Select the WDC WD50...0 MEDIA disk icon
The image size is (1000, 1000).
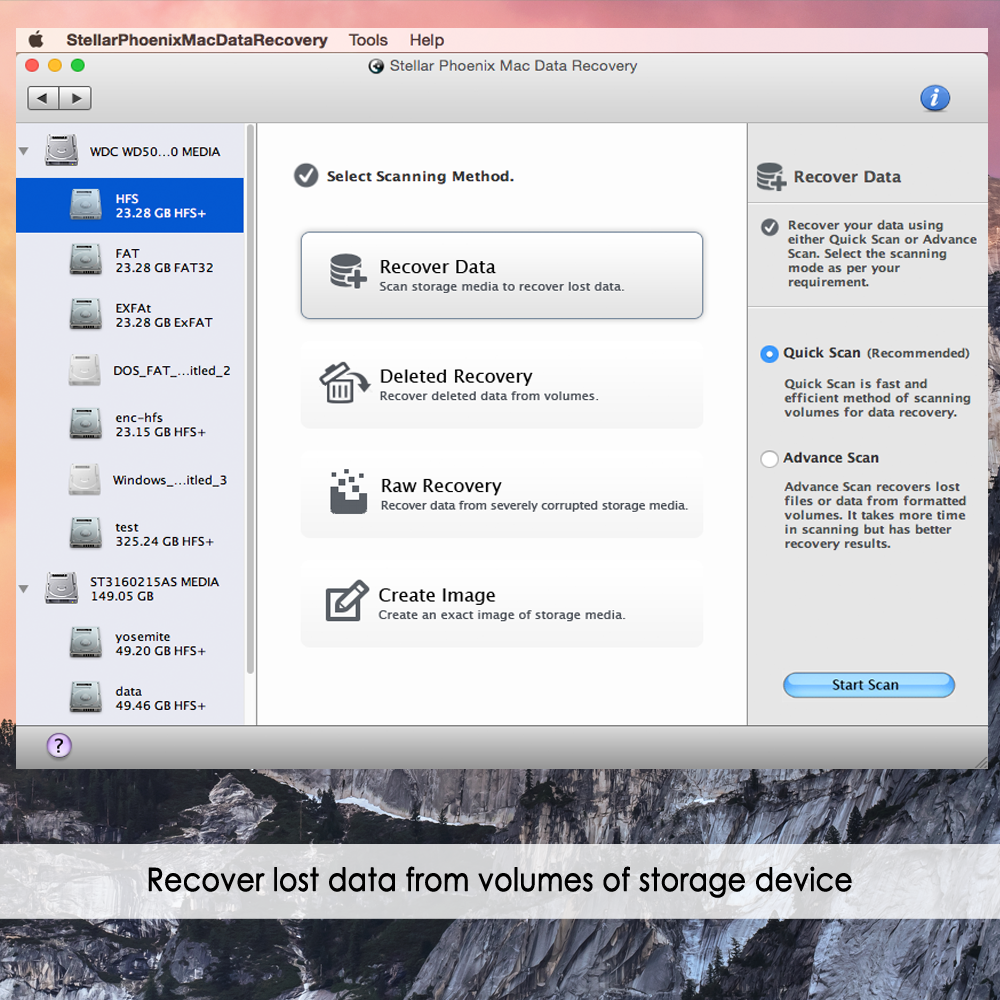click(x=61, y=150)
